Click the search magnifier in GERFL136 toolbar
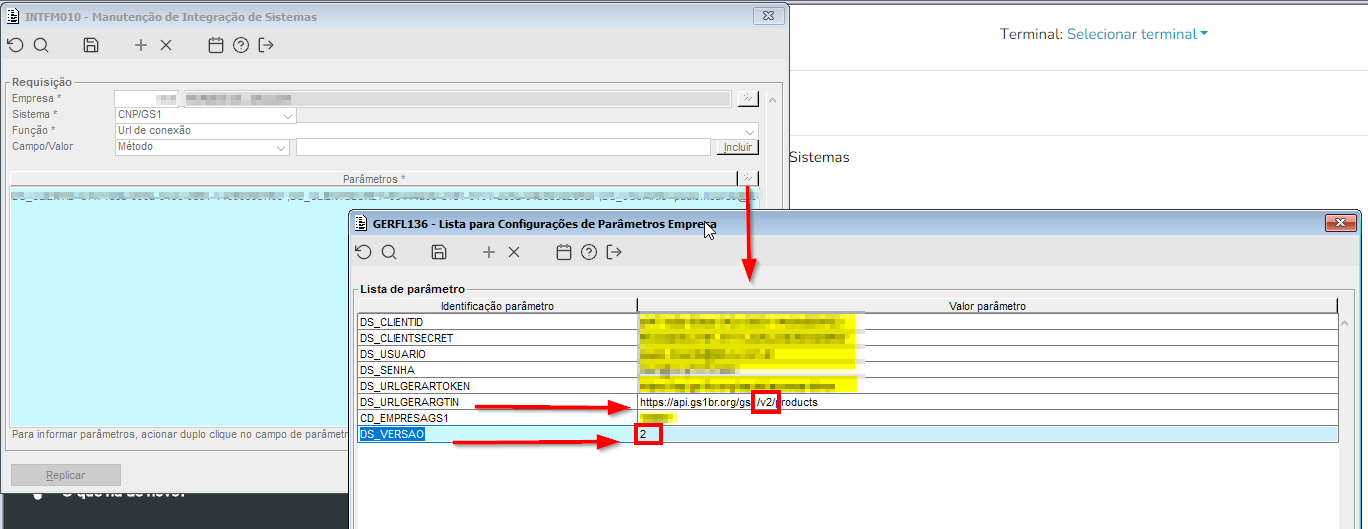This screenshot has height=529, width=1368. point(389,252)
